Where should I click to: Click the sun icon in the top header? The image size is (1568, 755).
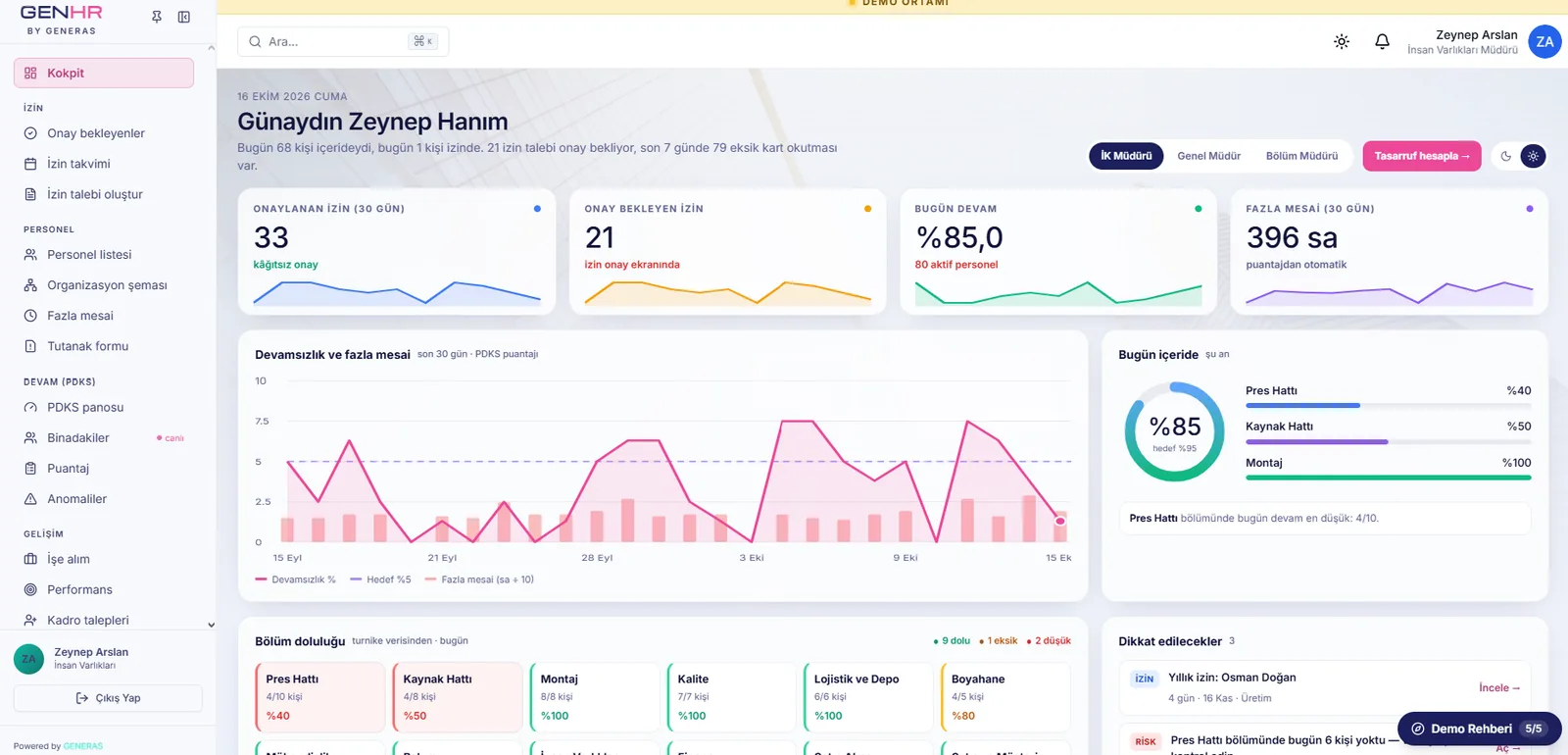[1342, 41]
